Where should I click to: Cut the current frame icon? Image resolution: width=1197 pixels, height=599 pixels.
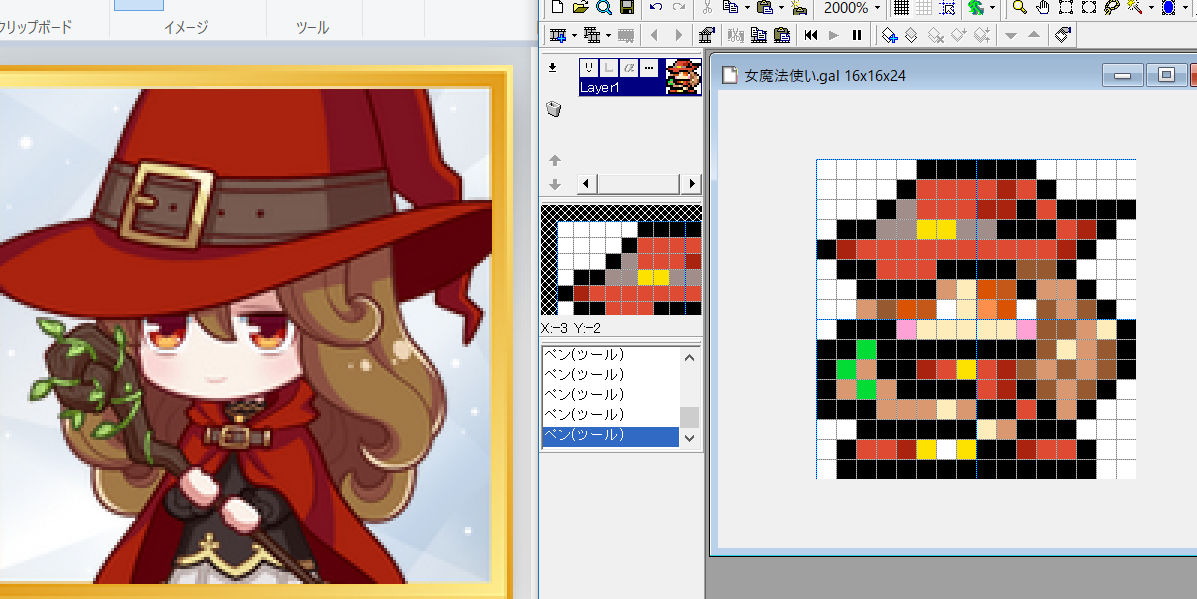735,35
